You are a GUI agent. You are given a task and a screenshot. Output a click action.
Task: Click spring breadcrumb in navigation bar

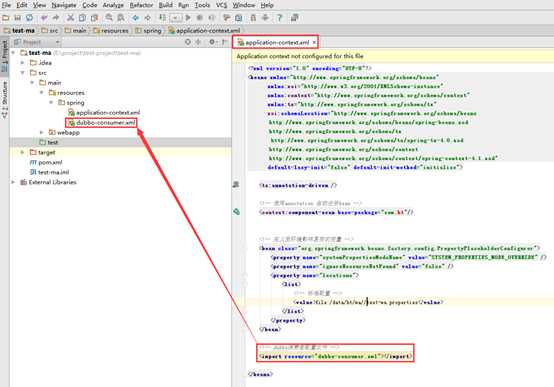(148, 31)
